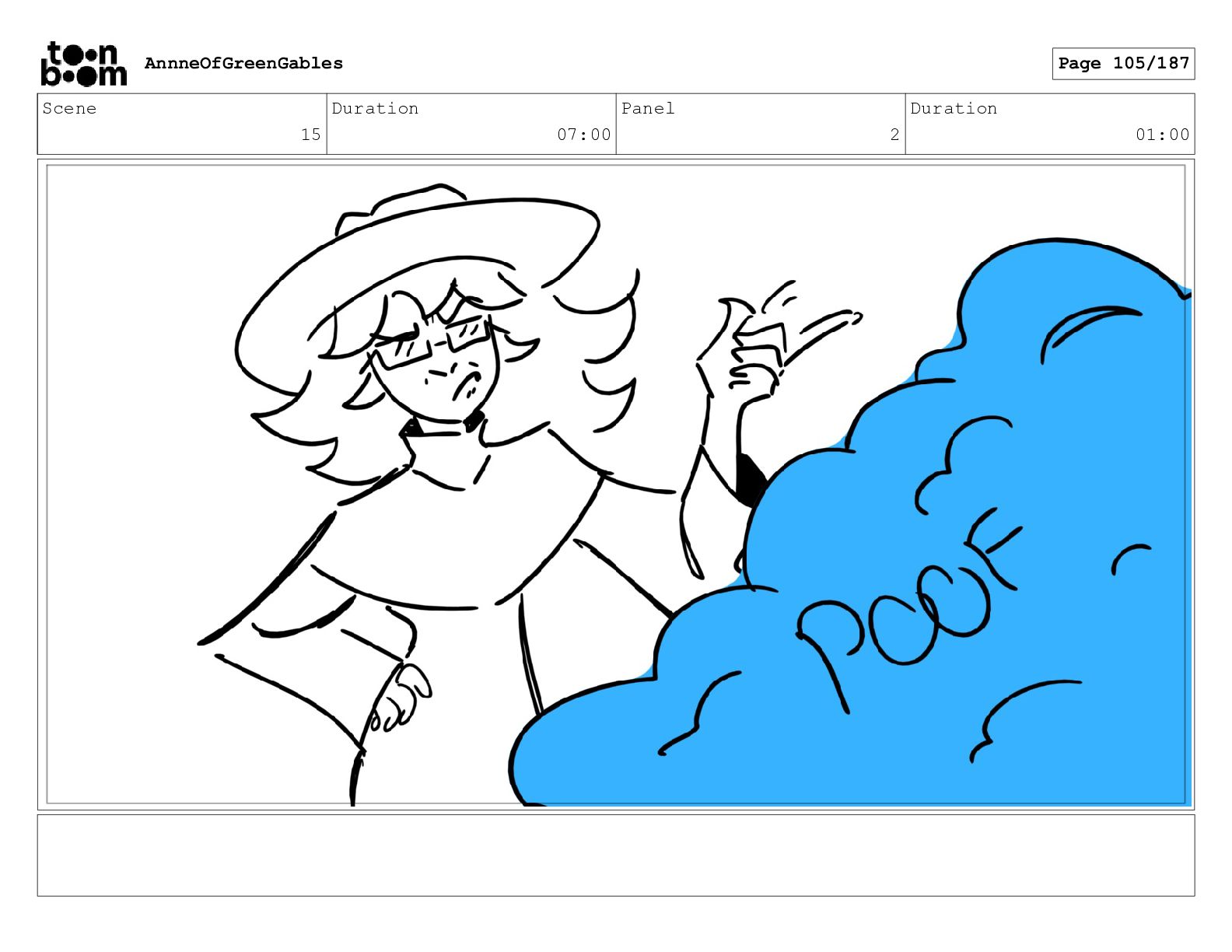This screenshot has height=952, width=1232.
Task: Select panel number 2
Action: click(894, 135)
